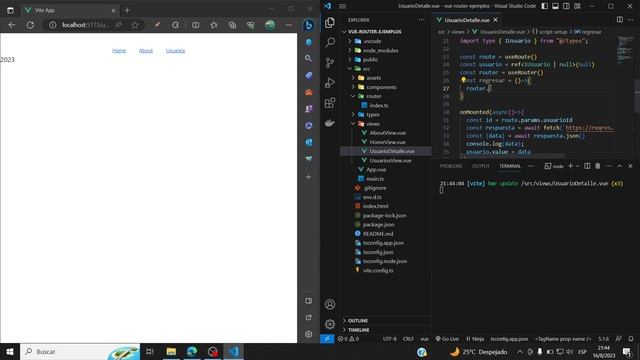
Task: Change UTF-8 file encoding
Action: (390, 339)
